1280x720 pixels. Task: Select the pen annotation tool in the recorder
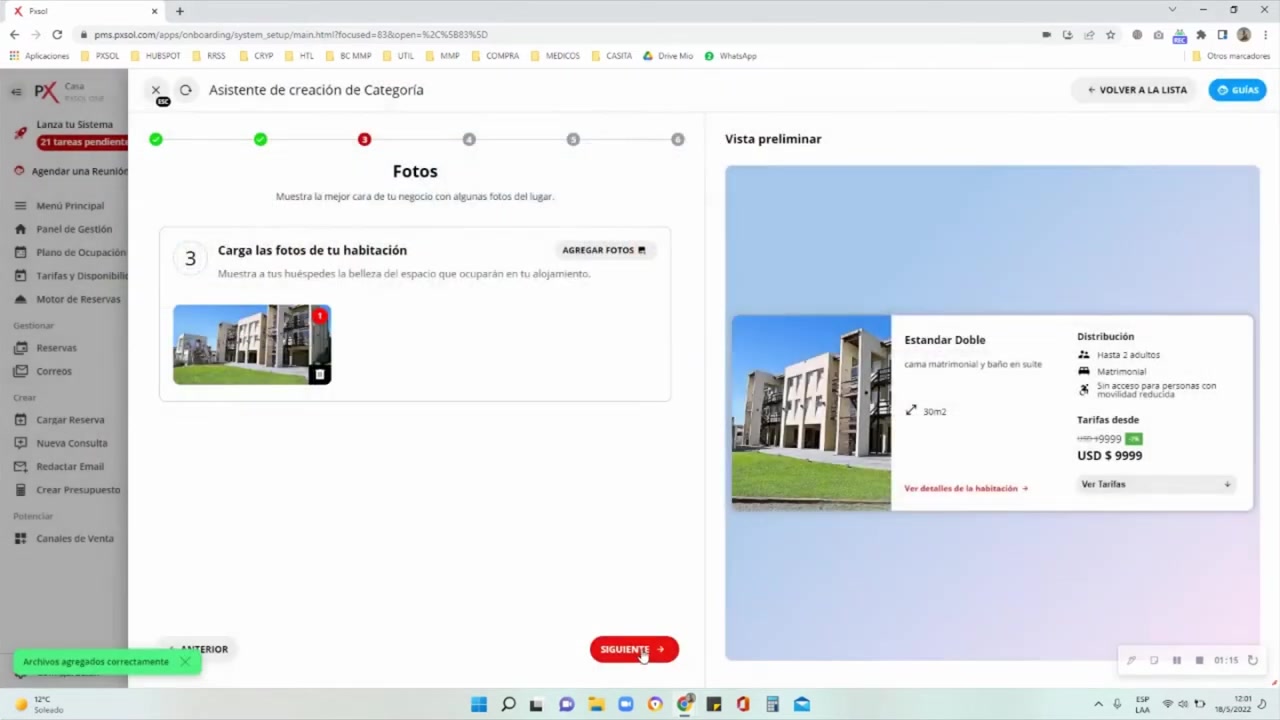click(x=1131, y=660)
